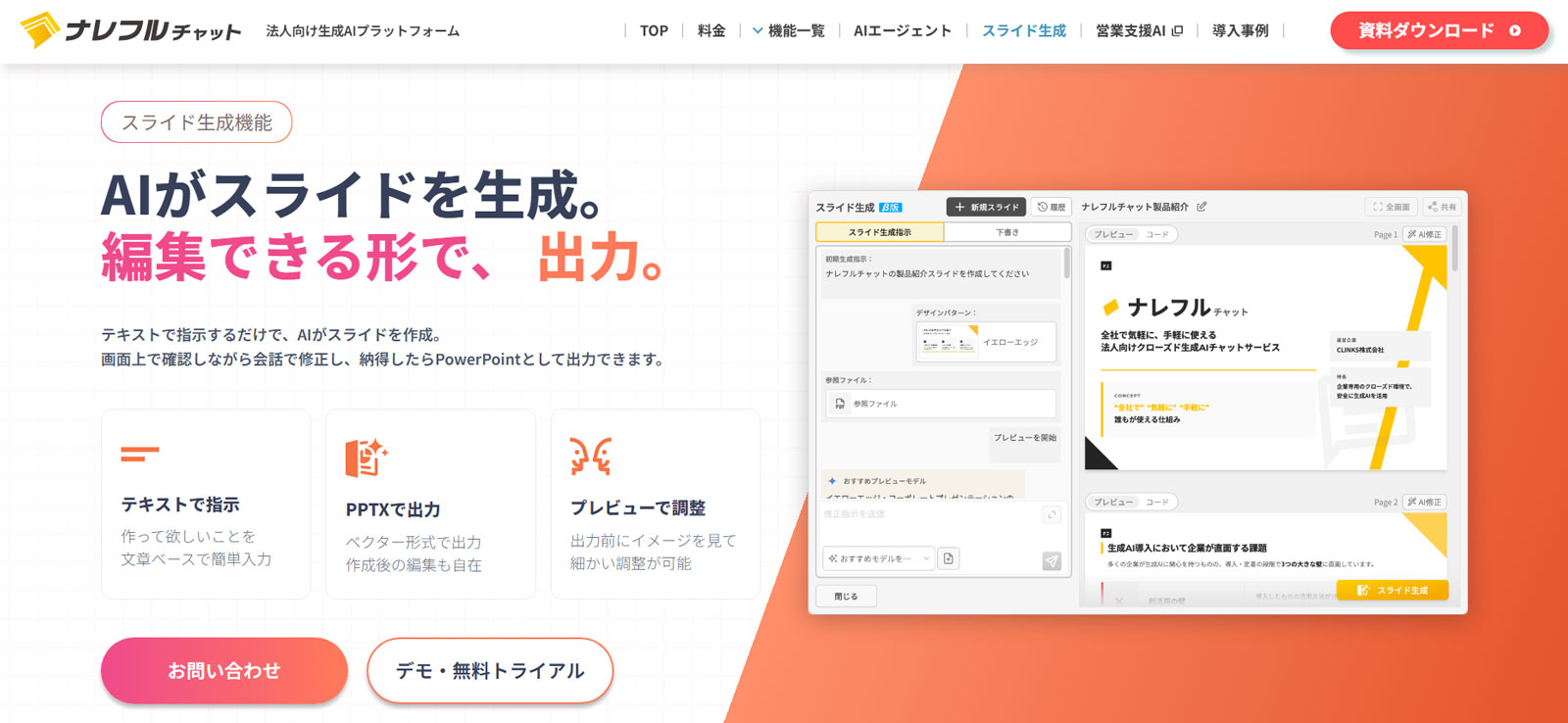The height and width of the screenshot is (723, 1568).
Task: Click the デモ・無料トライアル button
Action: [490, 671]
